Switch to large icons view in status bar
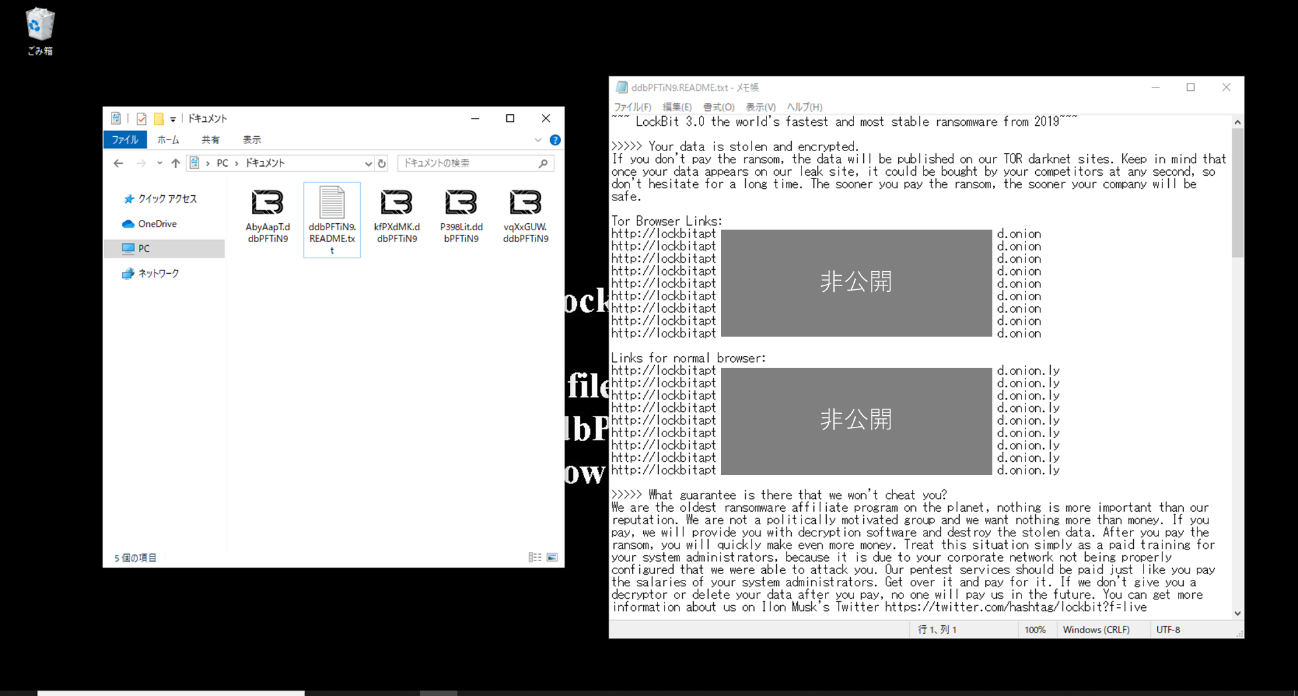The image size is (1298, 696). pyautogui.click(x=551, y=558)
